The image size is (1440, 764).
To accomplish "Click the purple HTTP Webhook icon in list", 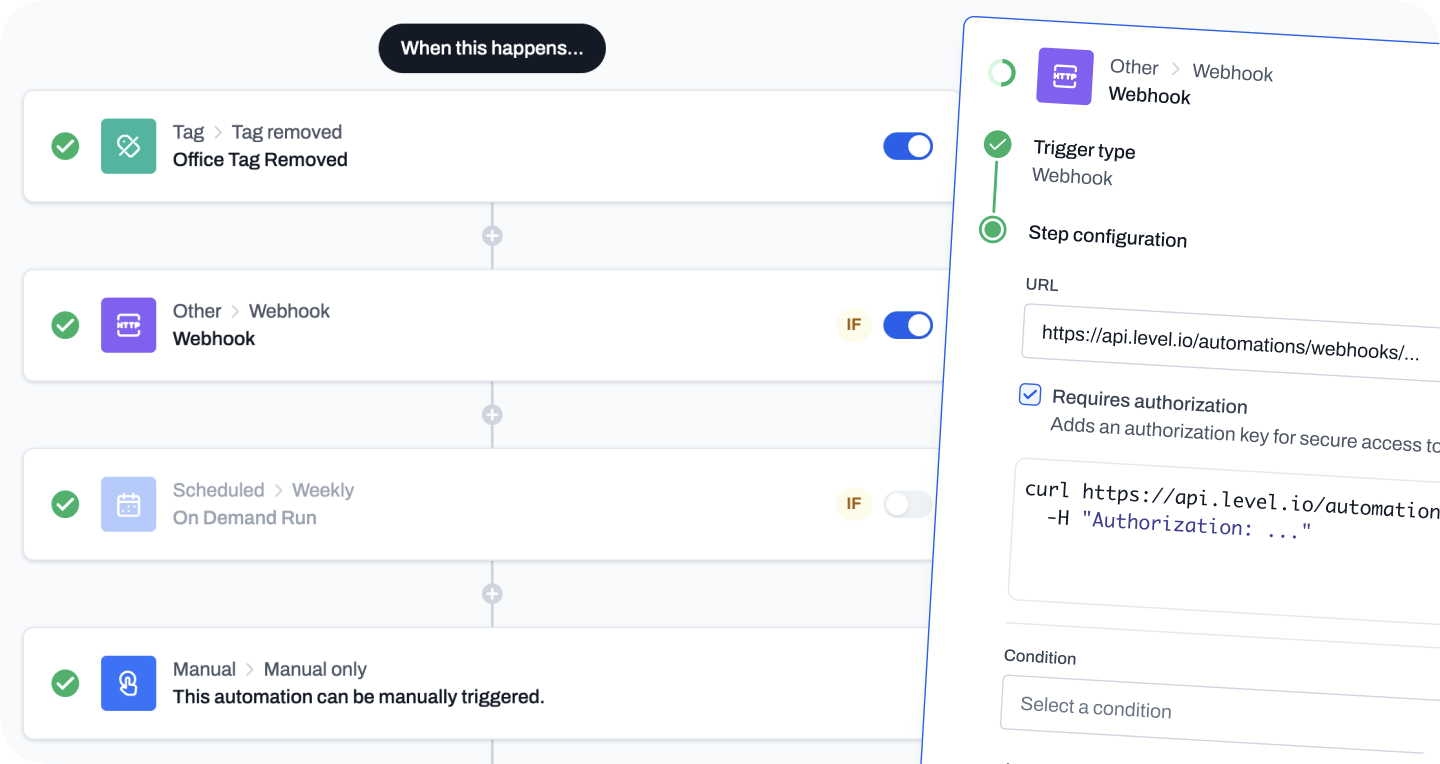I will pyautogui.click(x=128, y=325).
